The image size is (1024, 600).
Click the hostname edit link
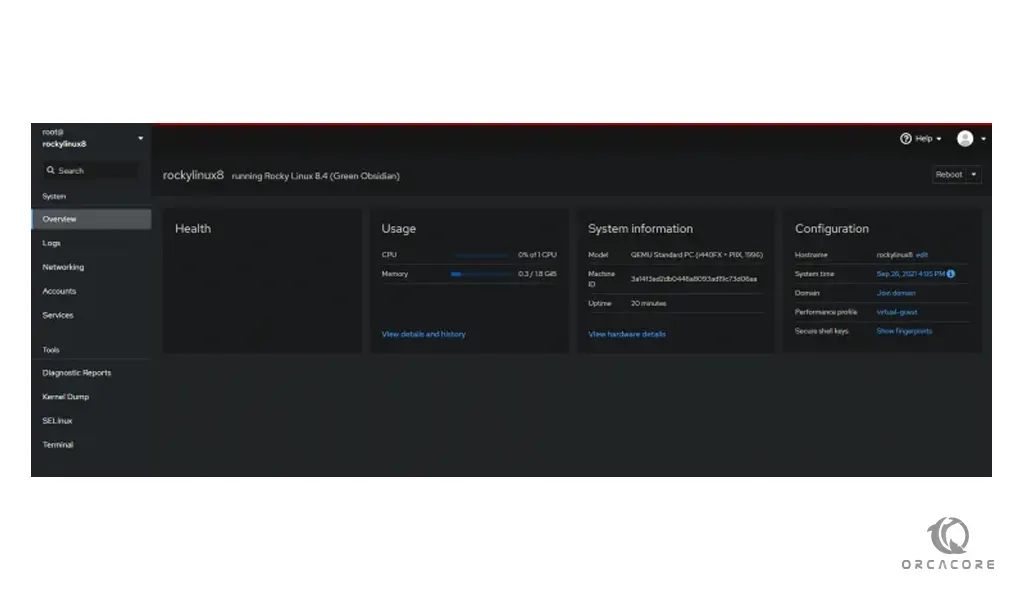click(921, 255)
